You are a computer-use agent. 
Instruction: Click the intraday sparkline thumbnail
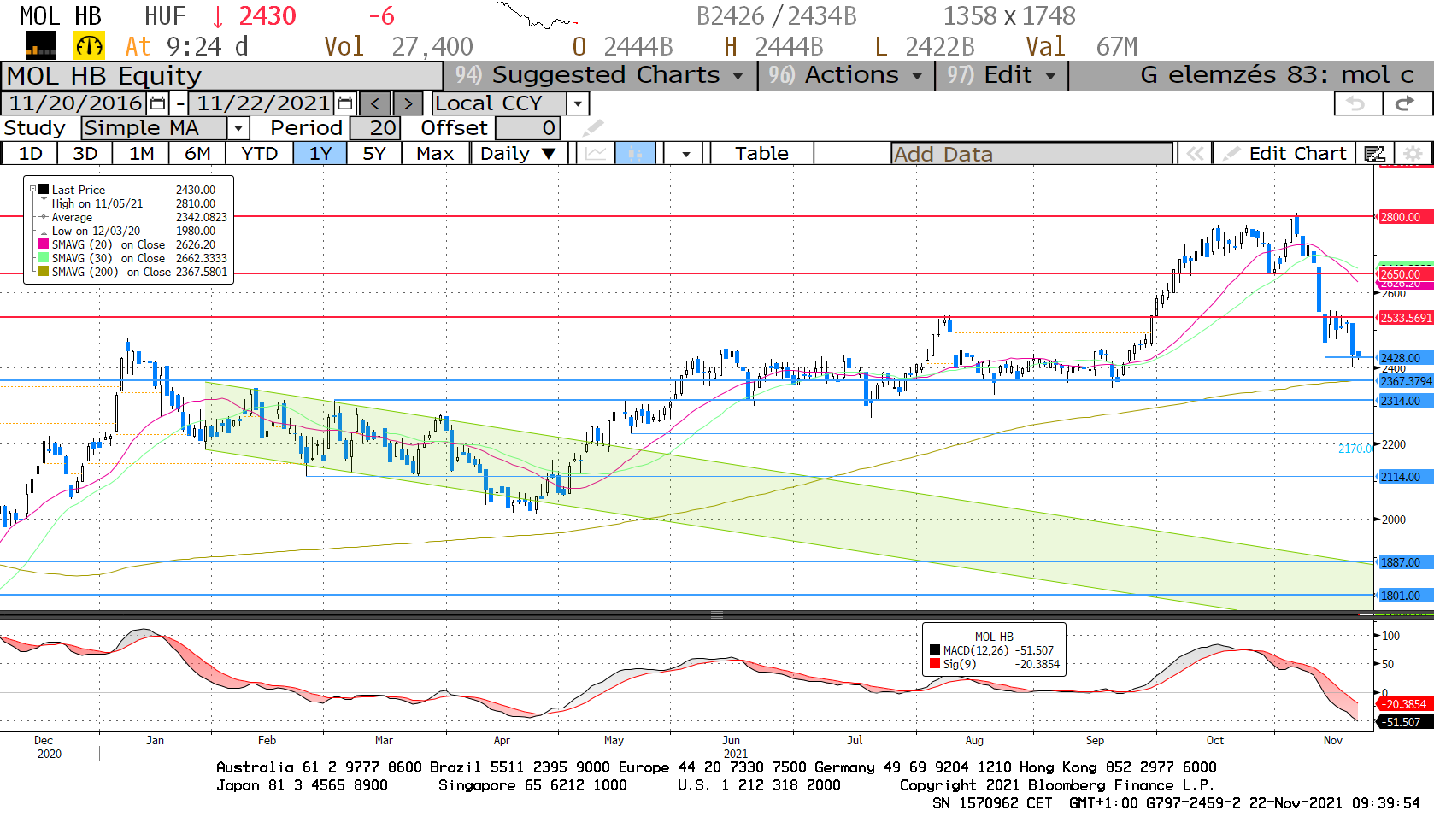pos(538,15)
